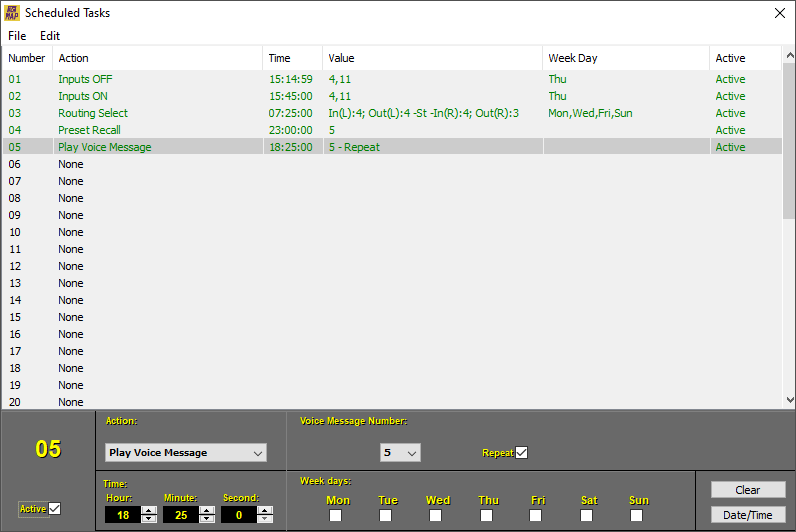Open the Edit menu
Viewport: 796px width, 532px height.
[50, 36]
